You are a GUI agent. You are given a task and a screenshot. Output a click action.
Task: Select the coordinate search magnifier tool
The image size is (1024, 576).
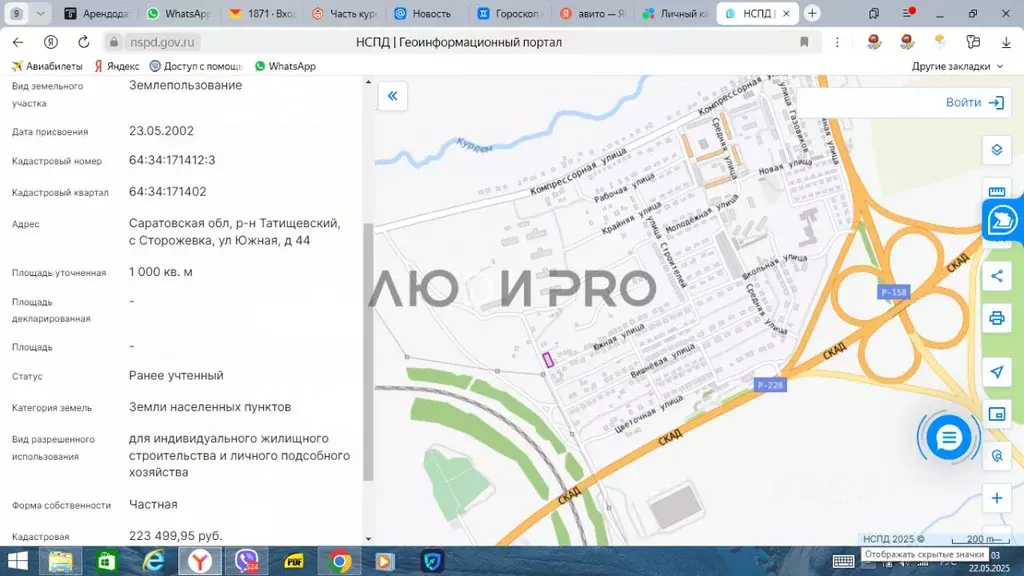coord(996,456)
